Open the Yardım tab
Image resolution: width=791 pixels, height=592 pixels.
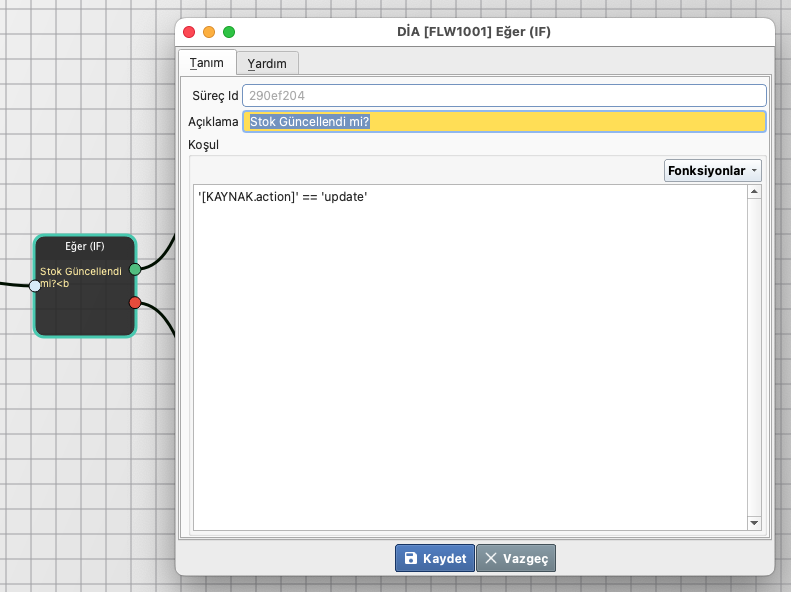point(267,63)
